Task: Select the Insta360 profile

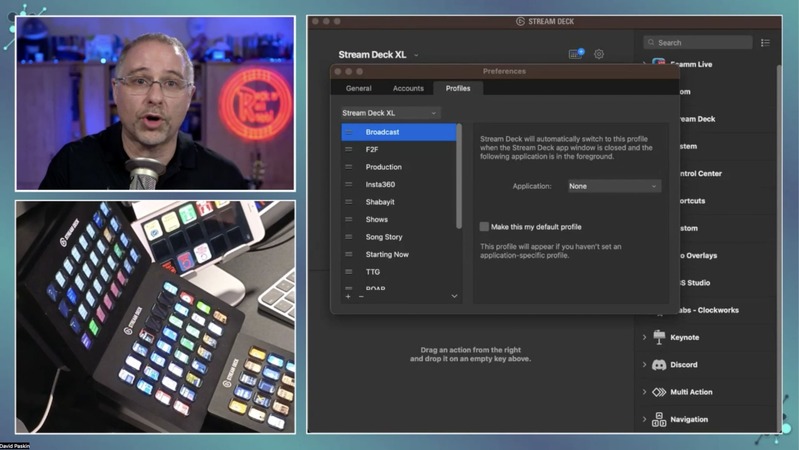Action: 399,184
